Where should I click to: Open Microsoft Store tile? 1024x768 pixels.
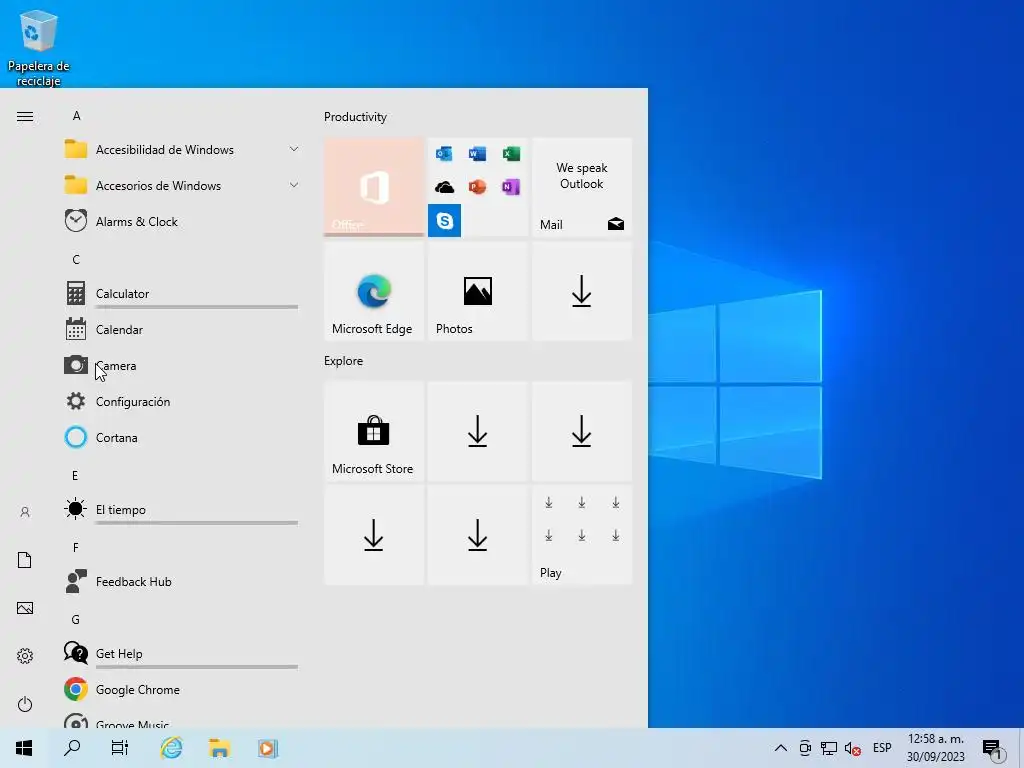click(x=374, y=432)
